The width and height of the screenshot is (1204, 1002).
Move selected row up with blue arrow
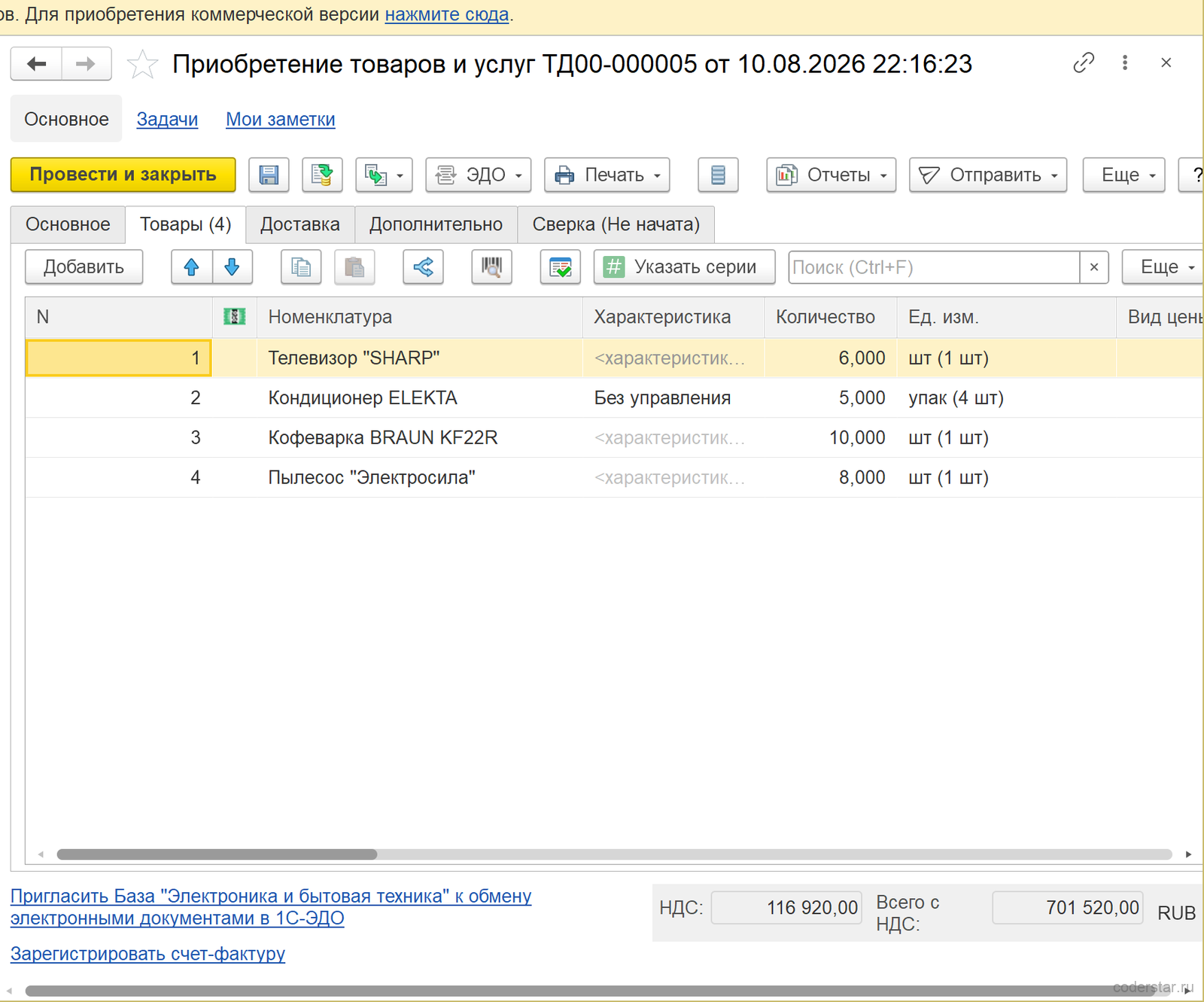click(x=191, y=267)
